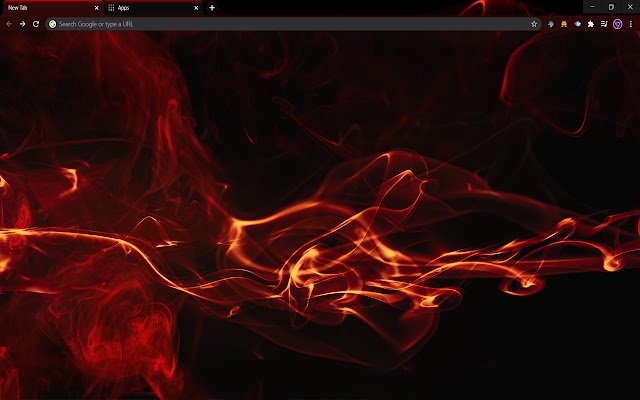The width and height of the screenshot is (640, 400).
Task: Open a new tab with the plus button
Action: 212,7
